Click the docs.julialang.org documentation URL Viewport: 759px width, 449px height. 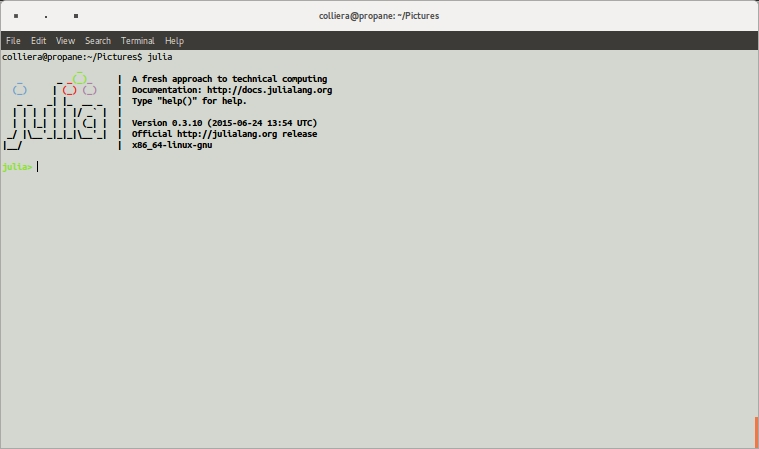click(x=269, y=90)
